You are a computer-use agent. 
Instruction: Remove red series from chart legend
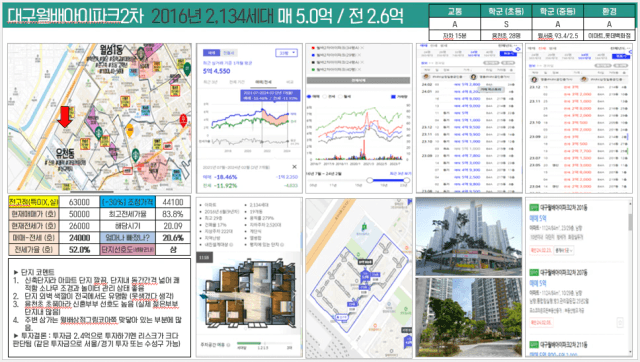tap(362, 48)
